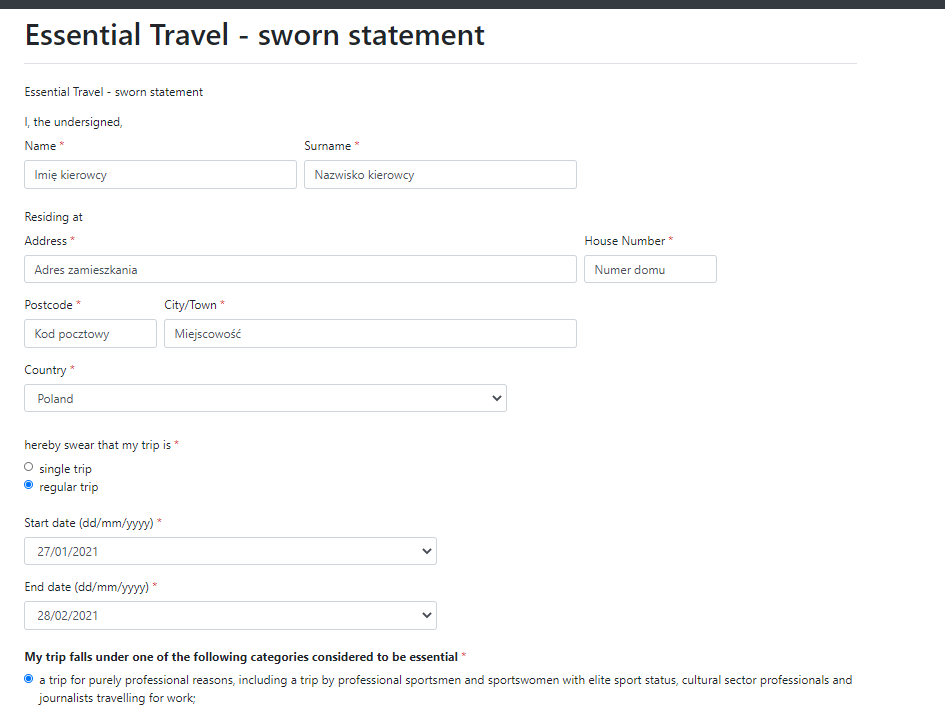
Task: Click the single trip label text
Action: click(x=66, y=469)
